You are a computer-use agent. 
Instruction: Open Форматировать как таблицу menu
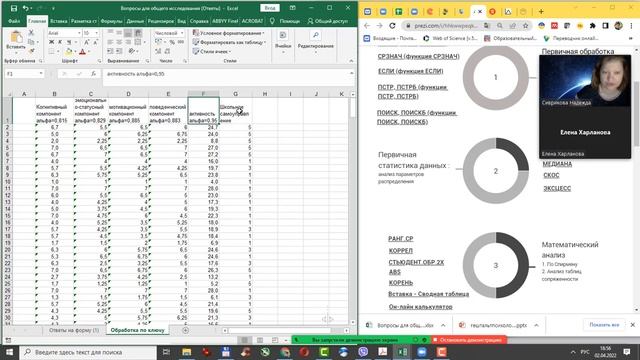[x=229, y=42]
